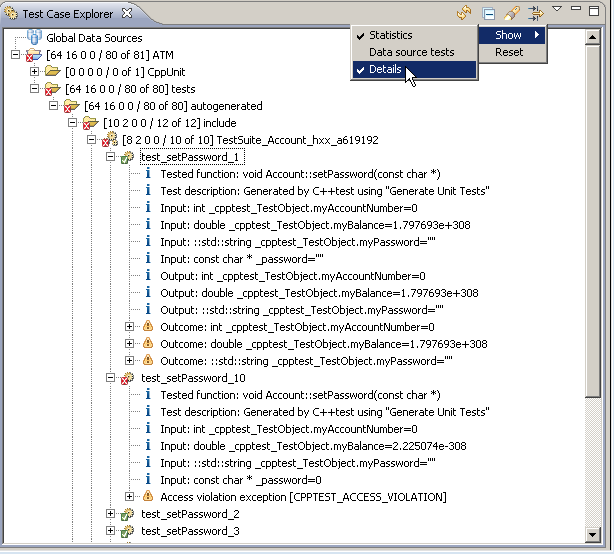This screenshot has height=554, width=614.
Task: Select the Global Data Sources label
Action: point(94,38)
